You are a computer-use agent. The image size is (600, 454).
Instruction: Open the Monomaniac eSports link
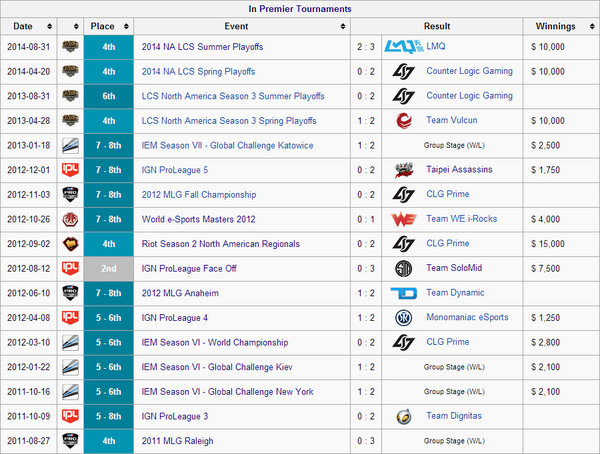(x=467, y=317)
